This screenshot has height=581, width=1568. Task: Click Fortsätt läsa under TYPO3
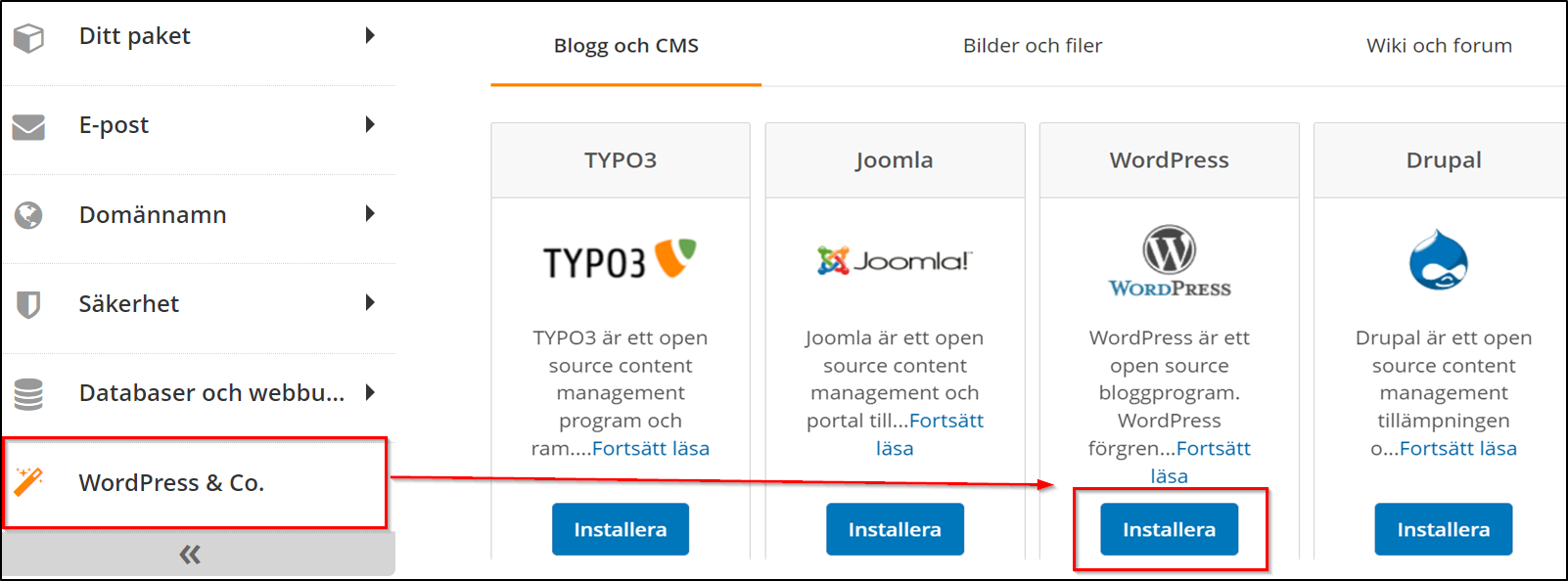tap(651, 448)
